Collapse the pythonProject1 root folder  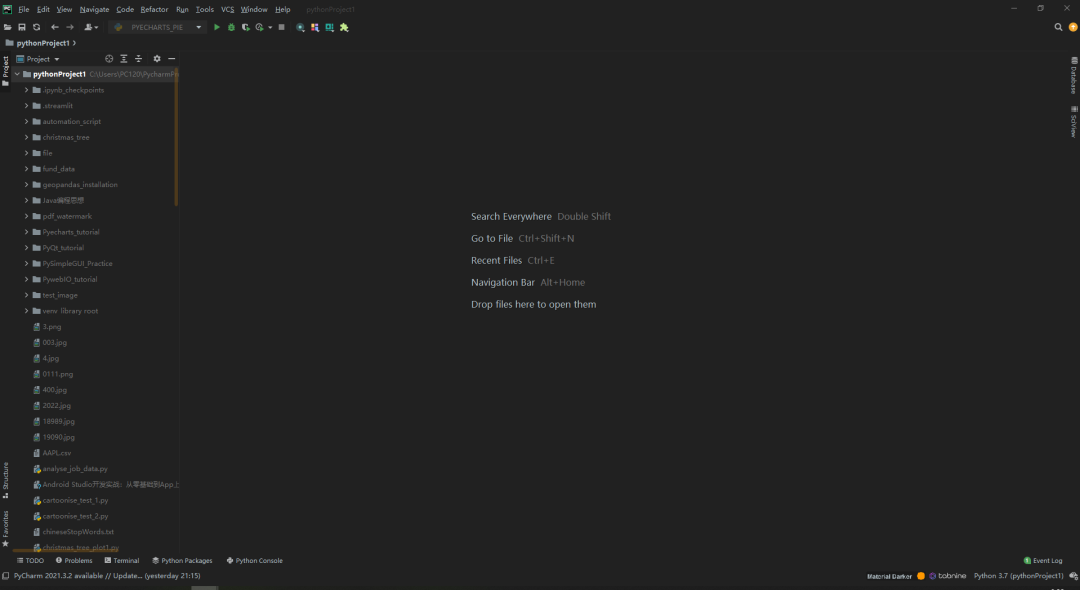[x=15, y=73]
